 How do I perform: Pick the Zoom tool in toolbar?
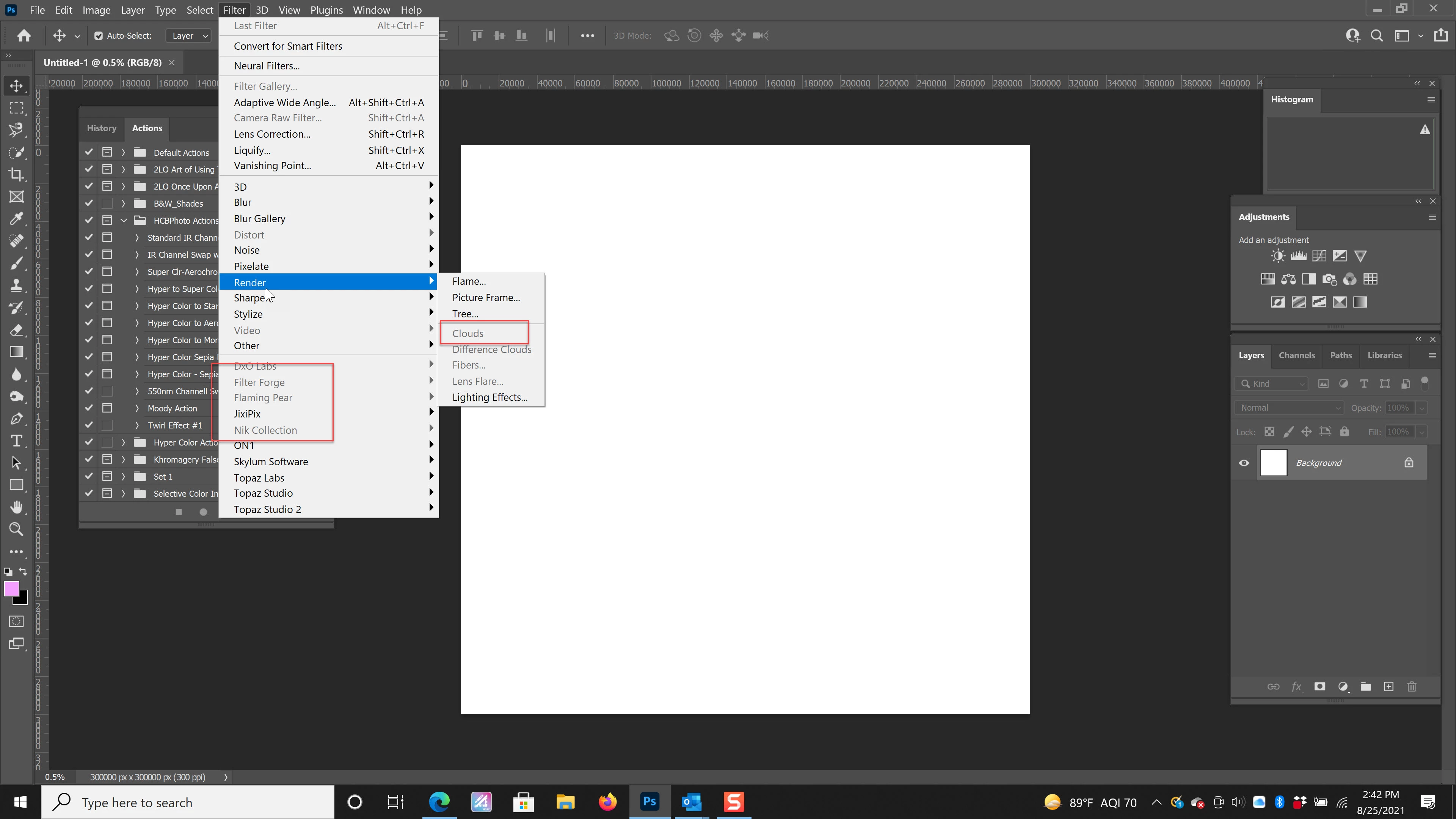pyautogui.click(x=16, y=529)
